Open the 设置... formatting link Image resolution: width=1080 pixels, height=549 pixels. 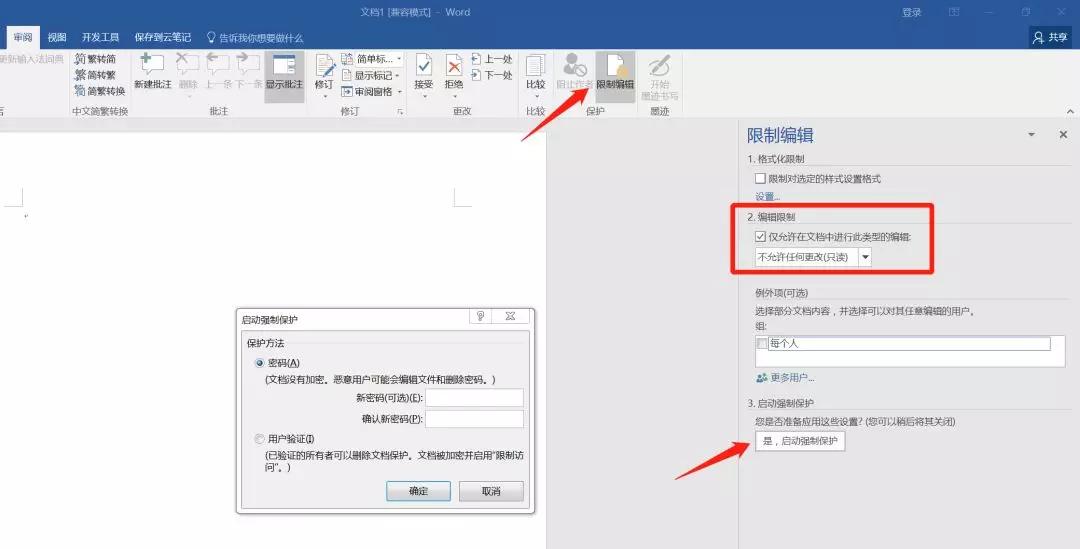[767, 197]
